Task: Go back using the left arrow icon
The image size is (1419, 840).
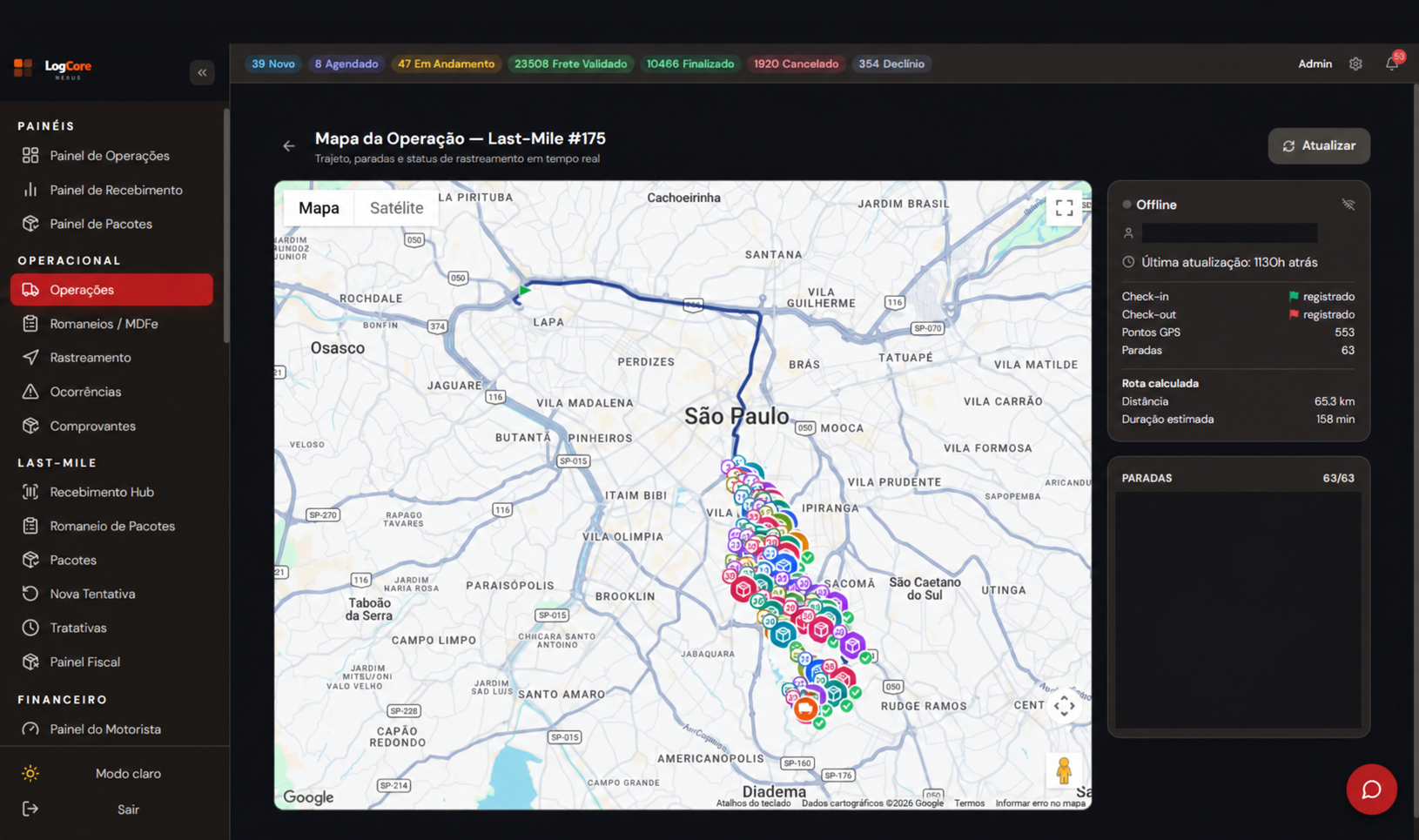Action: (289, 146)
